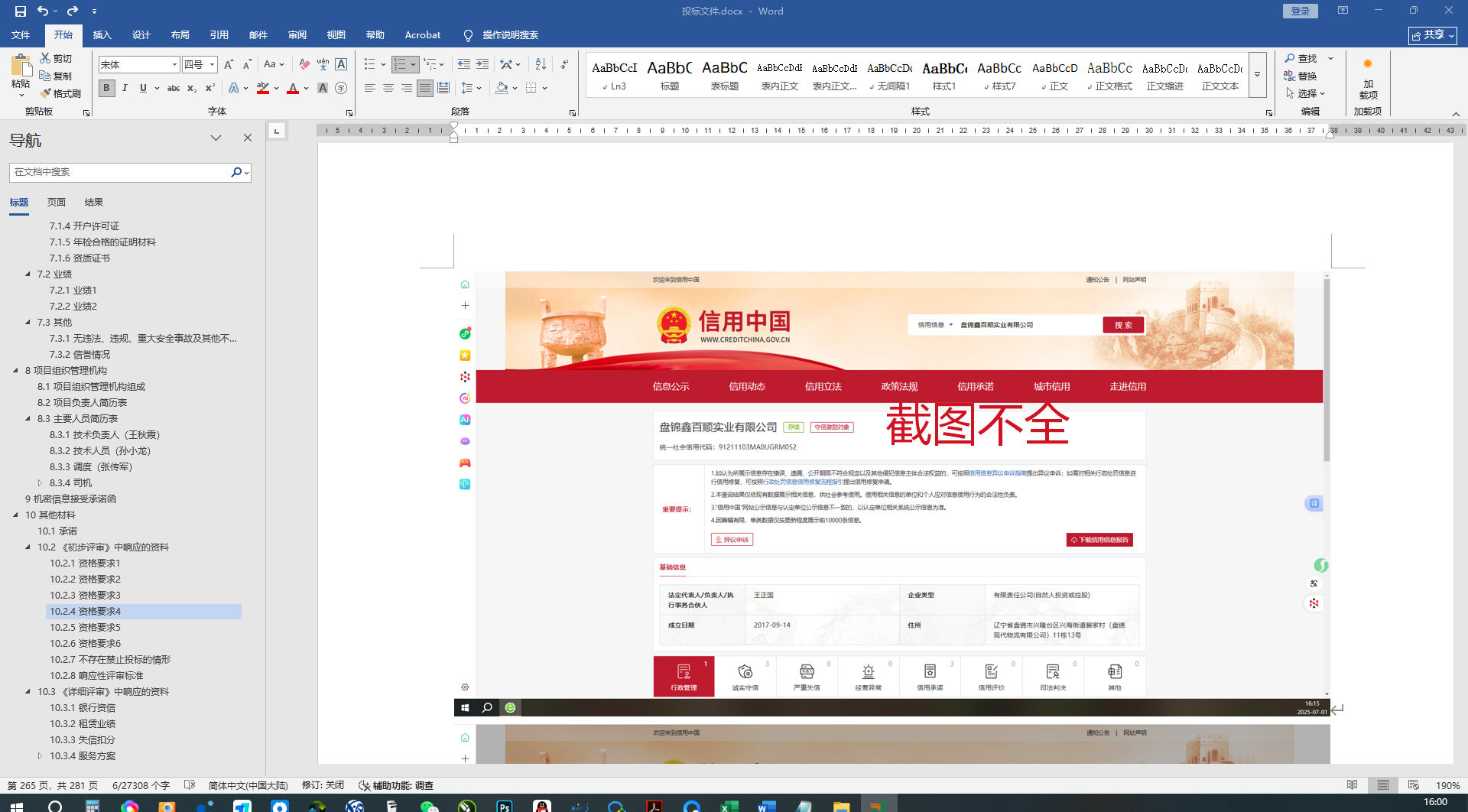Toggle track changes via 修订: 关闭 in status bar
The width and height of the screenshot is (1468, 812).
click(x=323, y=785)
